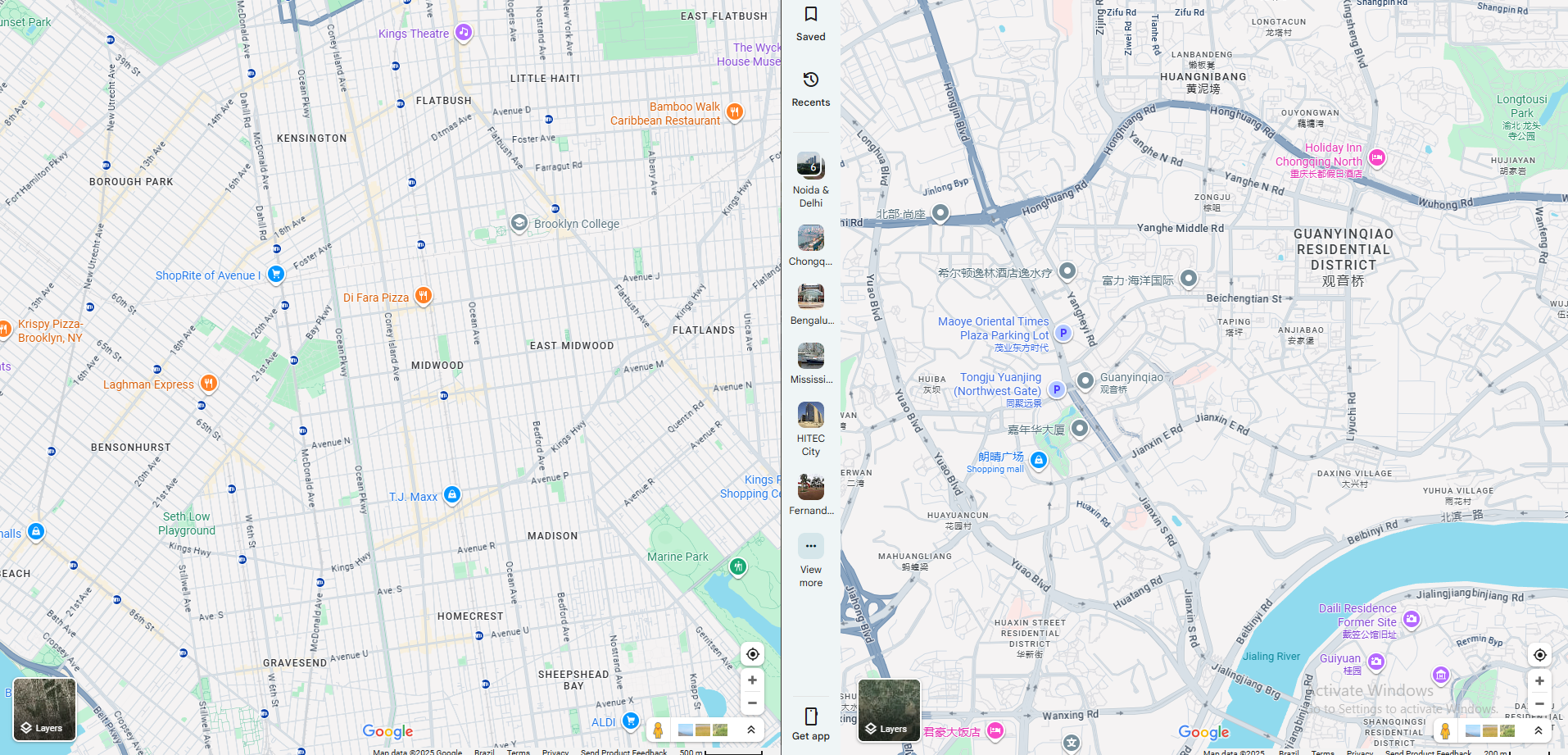Viewport: 1568px width, 755px height.
Task: Expand the imagery strip on Chongqing map
Action: pyautogui.click(x=1539, y=730)
